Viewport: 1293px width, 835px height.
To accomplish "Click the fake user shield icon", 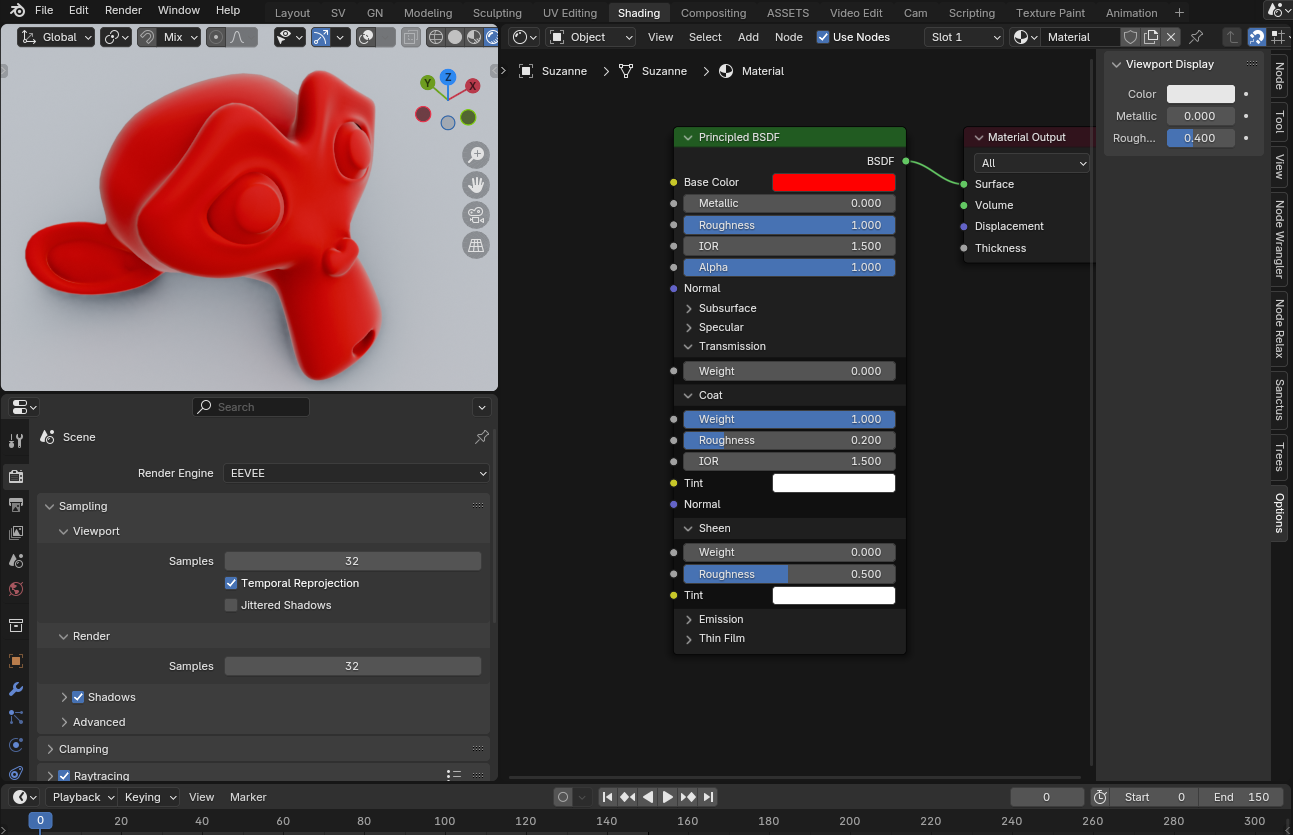I will 1130,37.
